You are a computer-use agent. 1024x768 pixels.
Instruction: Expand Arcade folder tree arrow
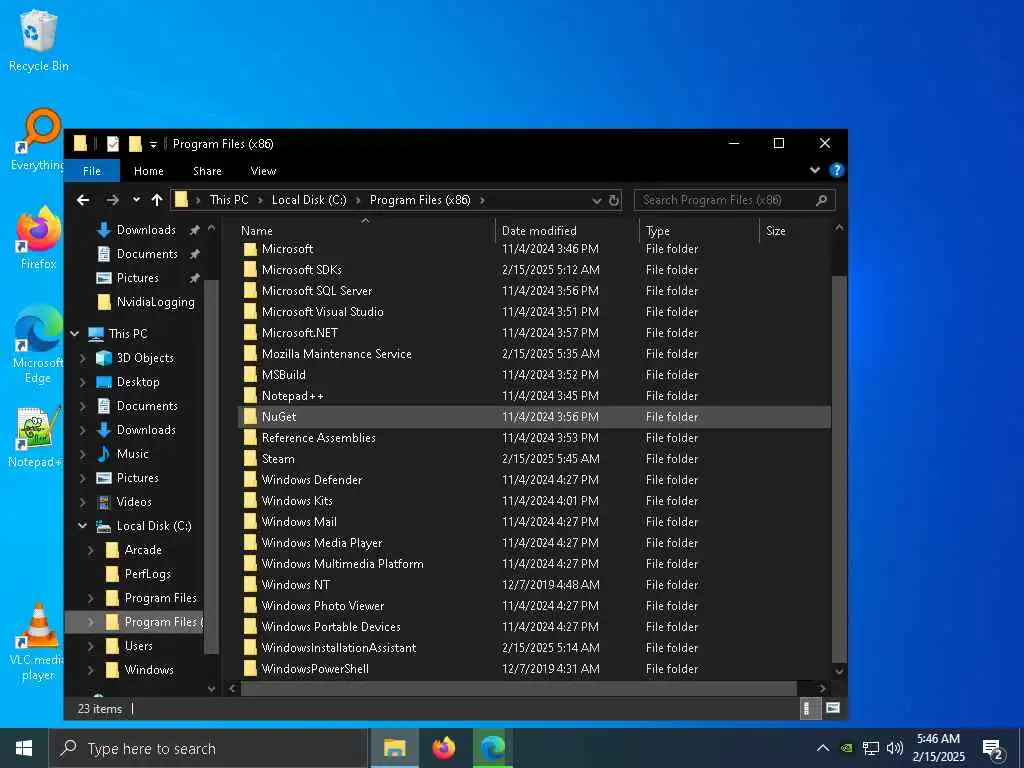(91, 550)
